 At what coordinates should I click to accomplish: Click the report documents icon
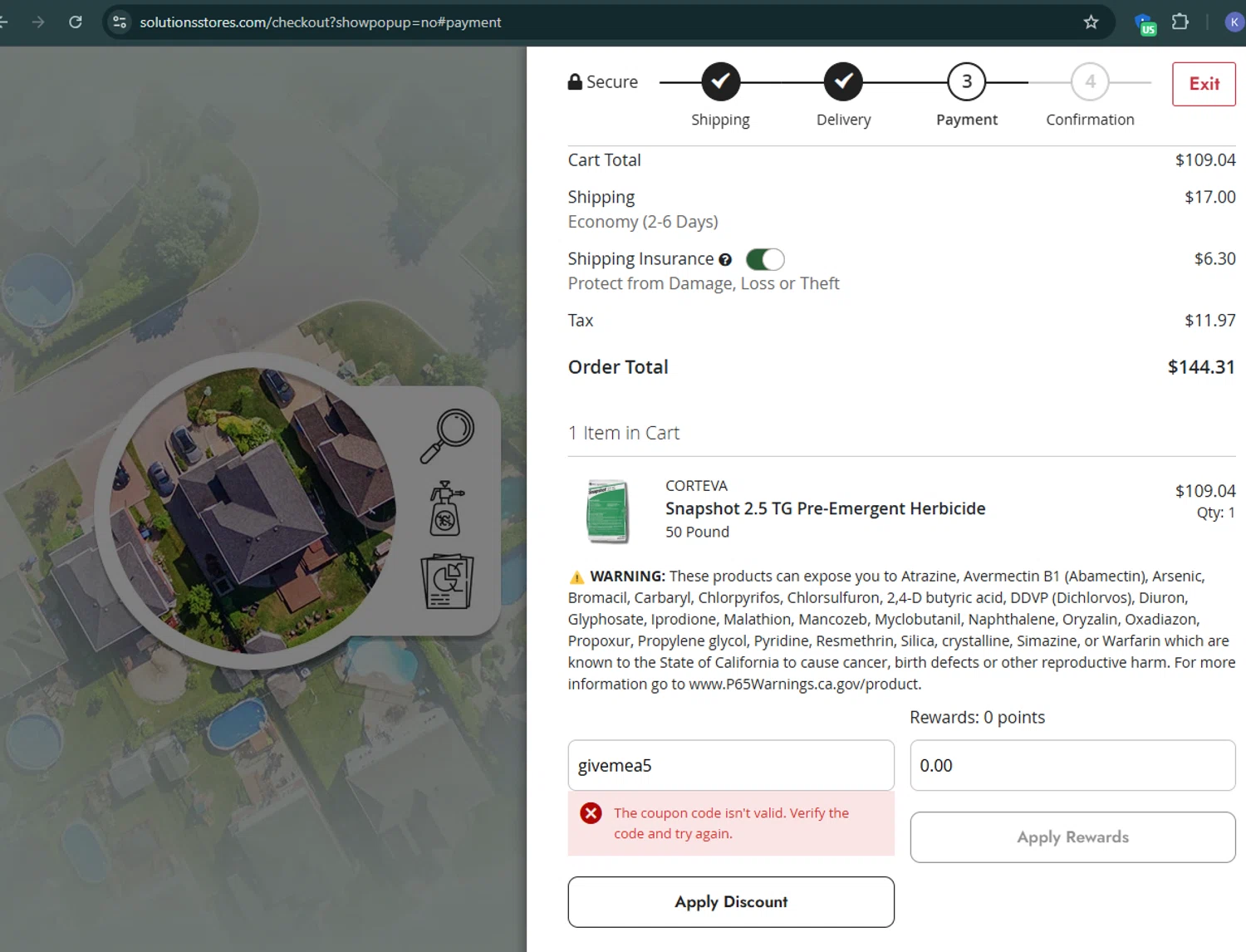448,581
